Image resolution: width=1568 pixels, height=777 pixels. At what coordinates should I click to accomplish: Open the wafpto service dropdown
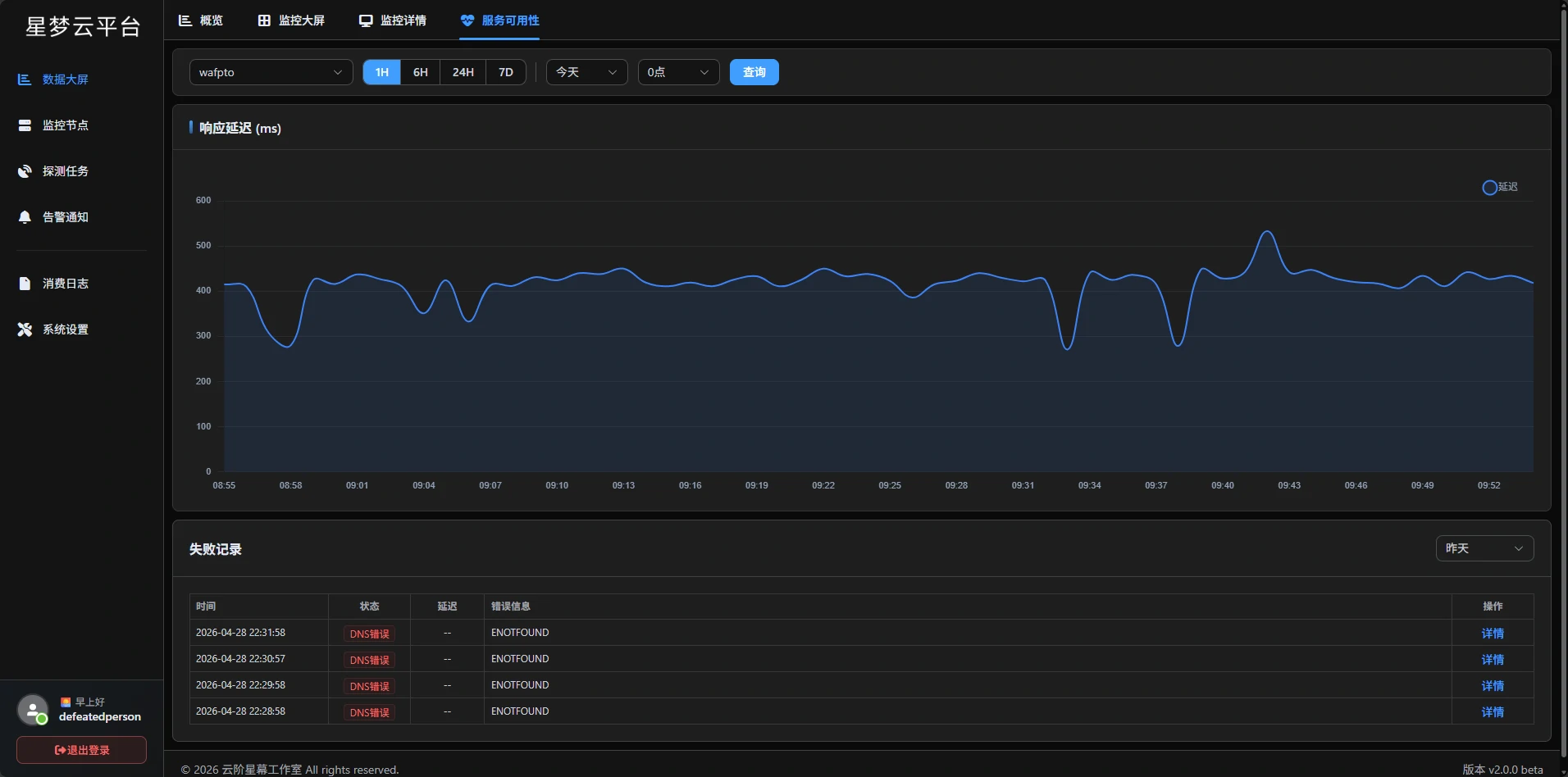(x=271, y=72)
